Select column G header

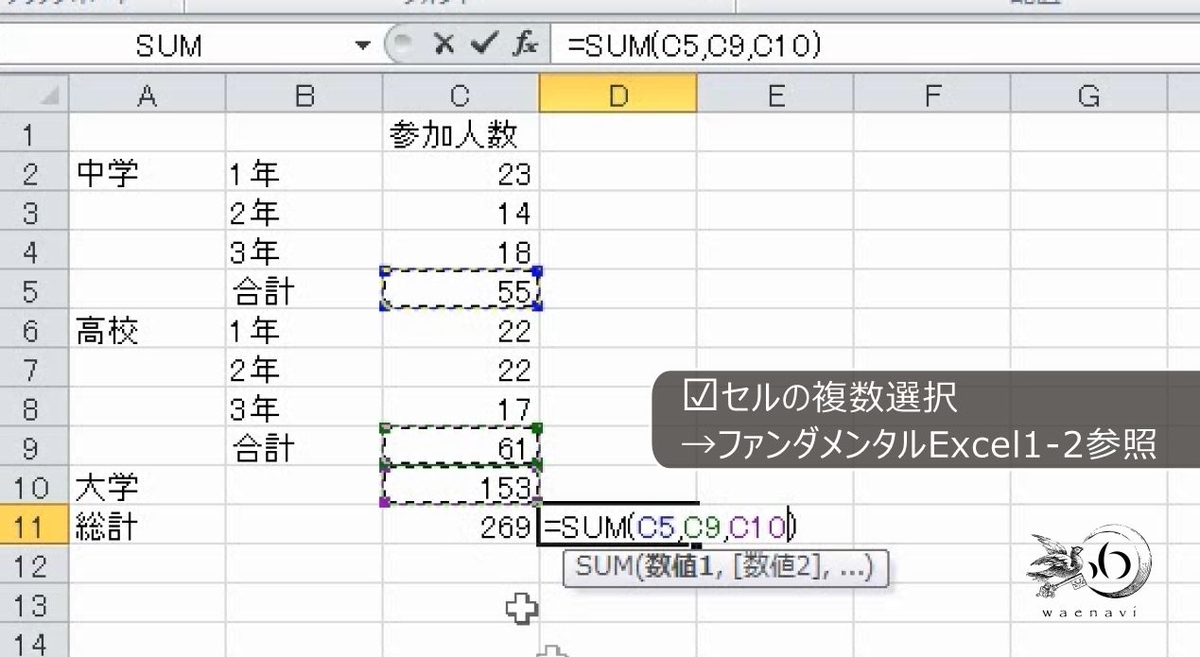pyautogui.click(x=1088, y=96)
